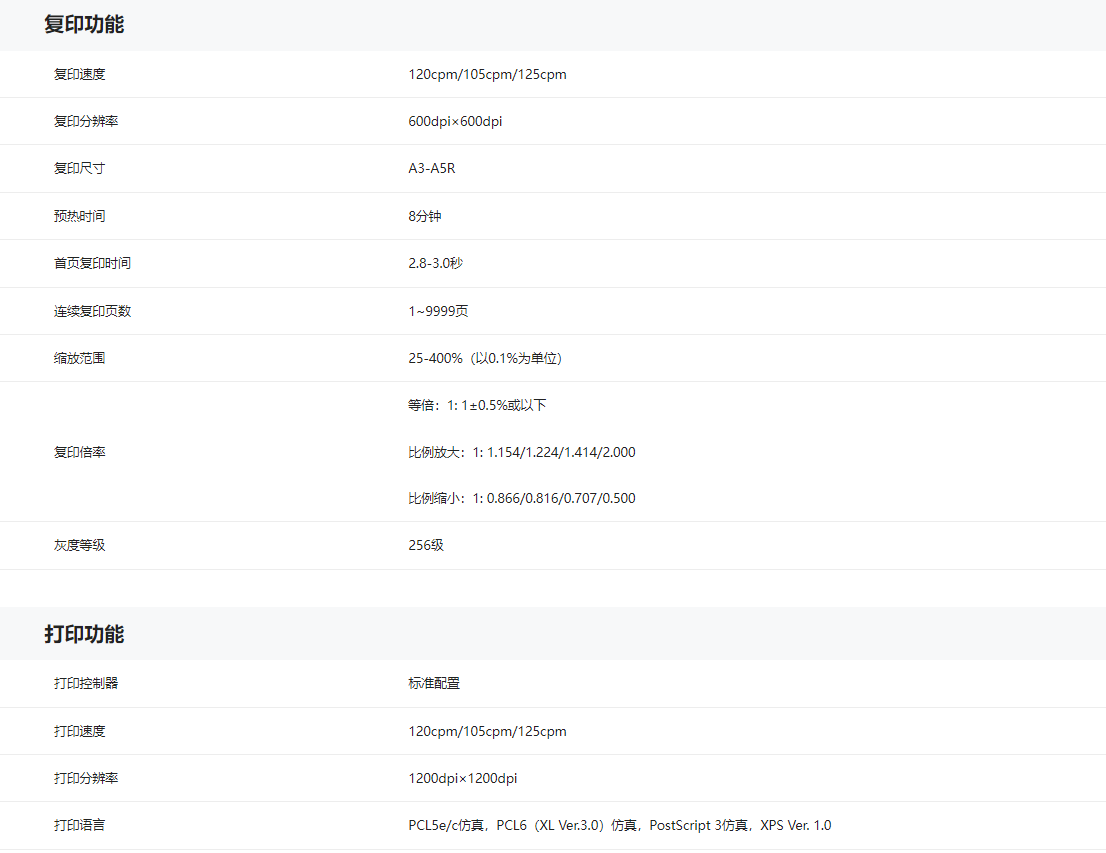
Task: Select the 2.8-3.0秒 first copy time value
Action: point(435,263)
